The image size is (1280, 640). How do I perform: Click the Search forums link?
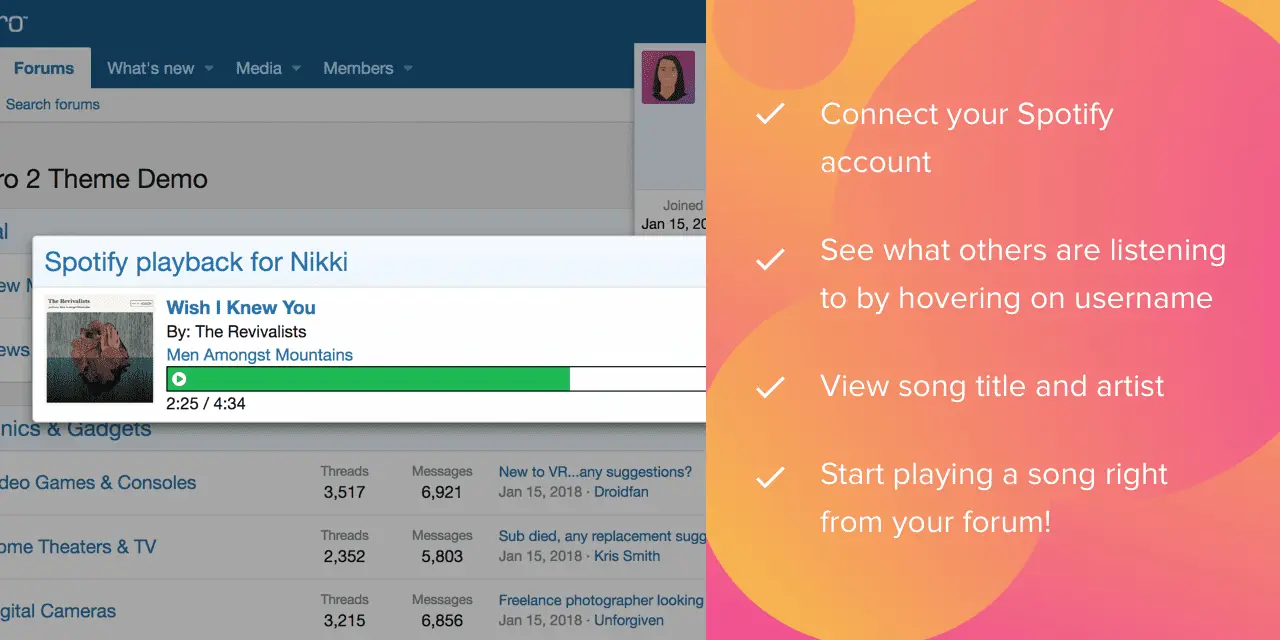52,104
